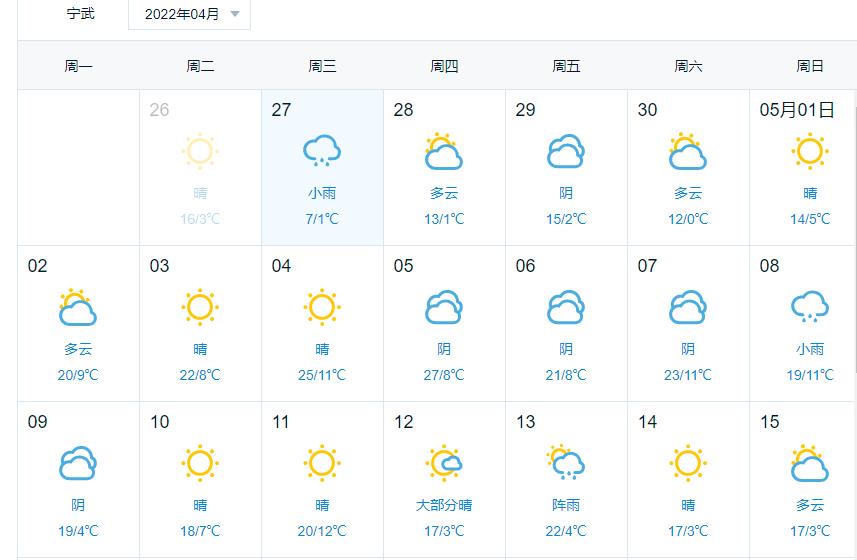Click the overcast cloud icon on 29
The image size is (857, 560).
(x=566, y=151)
